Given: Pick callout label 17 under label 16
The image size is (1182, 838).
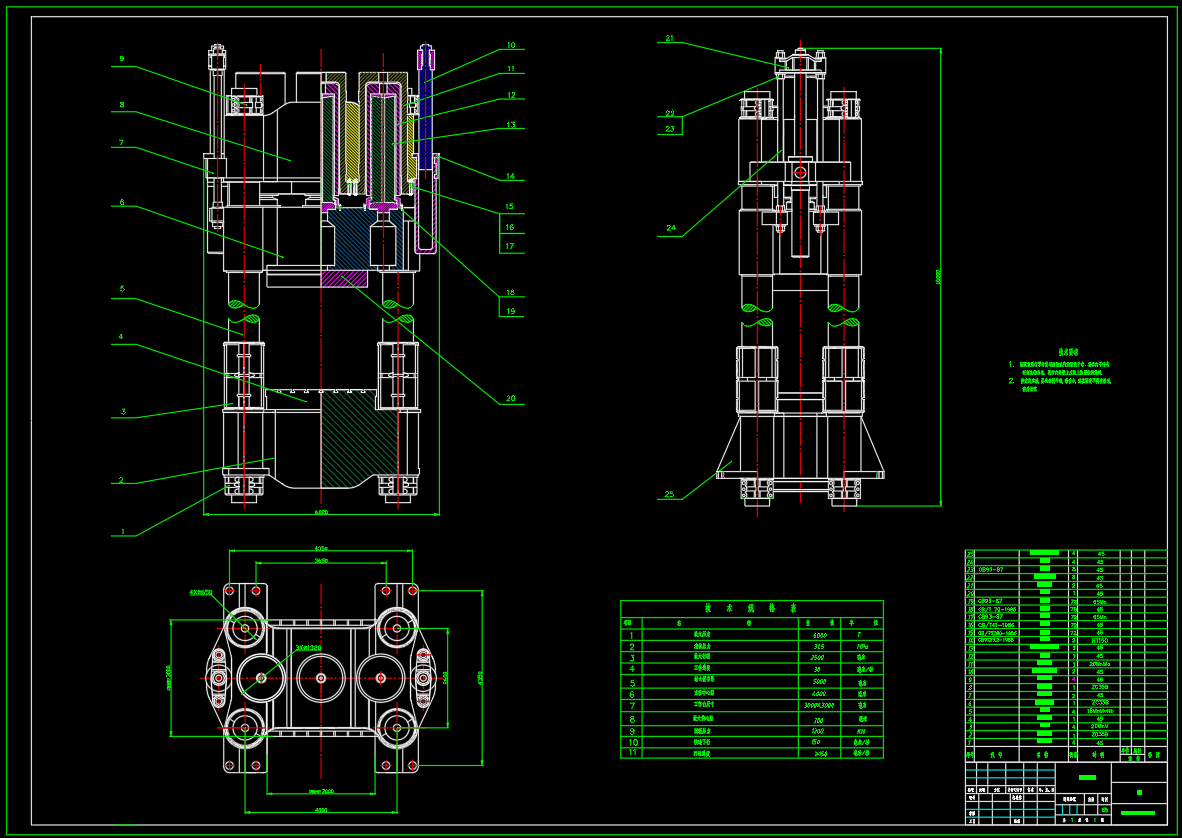Looking at the screenshot, I should click(x=510, y=246).
